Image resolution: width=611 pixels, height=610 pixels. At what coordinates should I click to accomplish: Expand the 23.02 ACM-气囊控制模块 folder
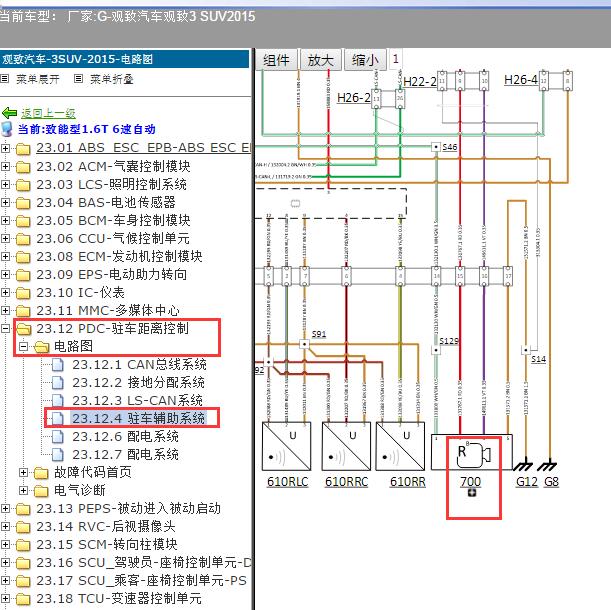[x=5, y=166]
